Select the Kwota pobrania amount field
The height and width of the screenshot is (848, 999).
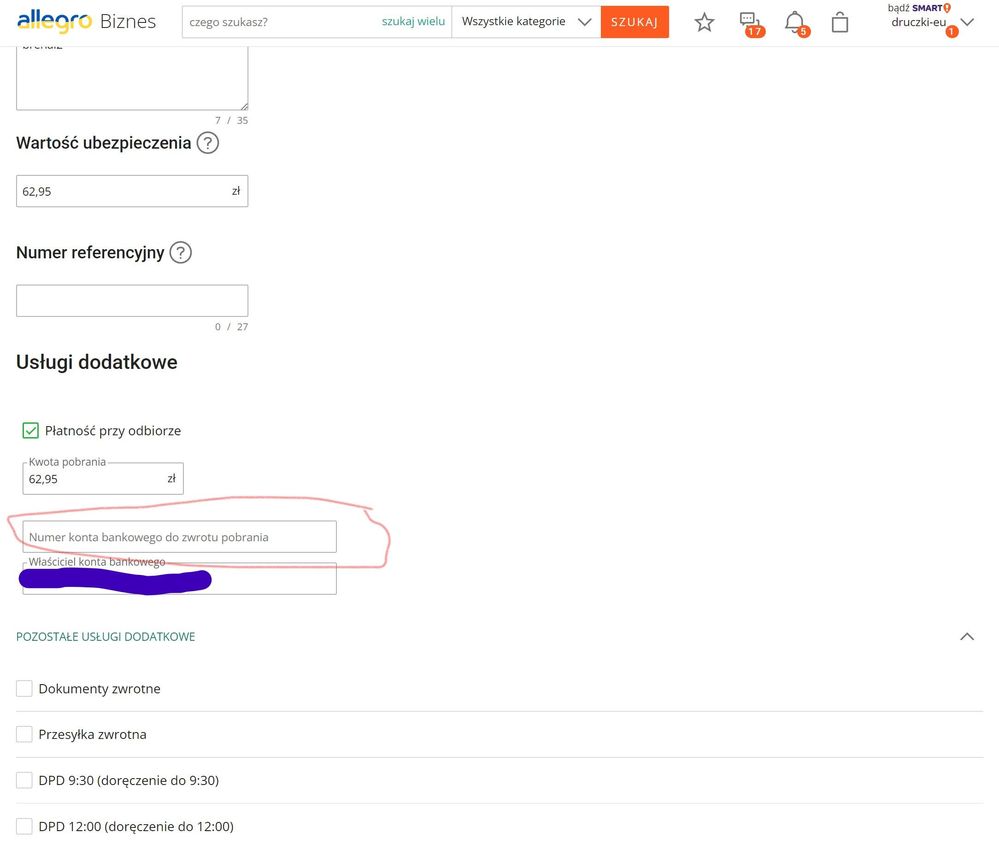100,479
